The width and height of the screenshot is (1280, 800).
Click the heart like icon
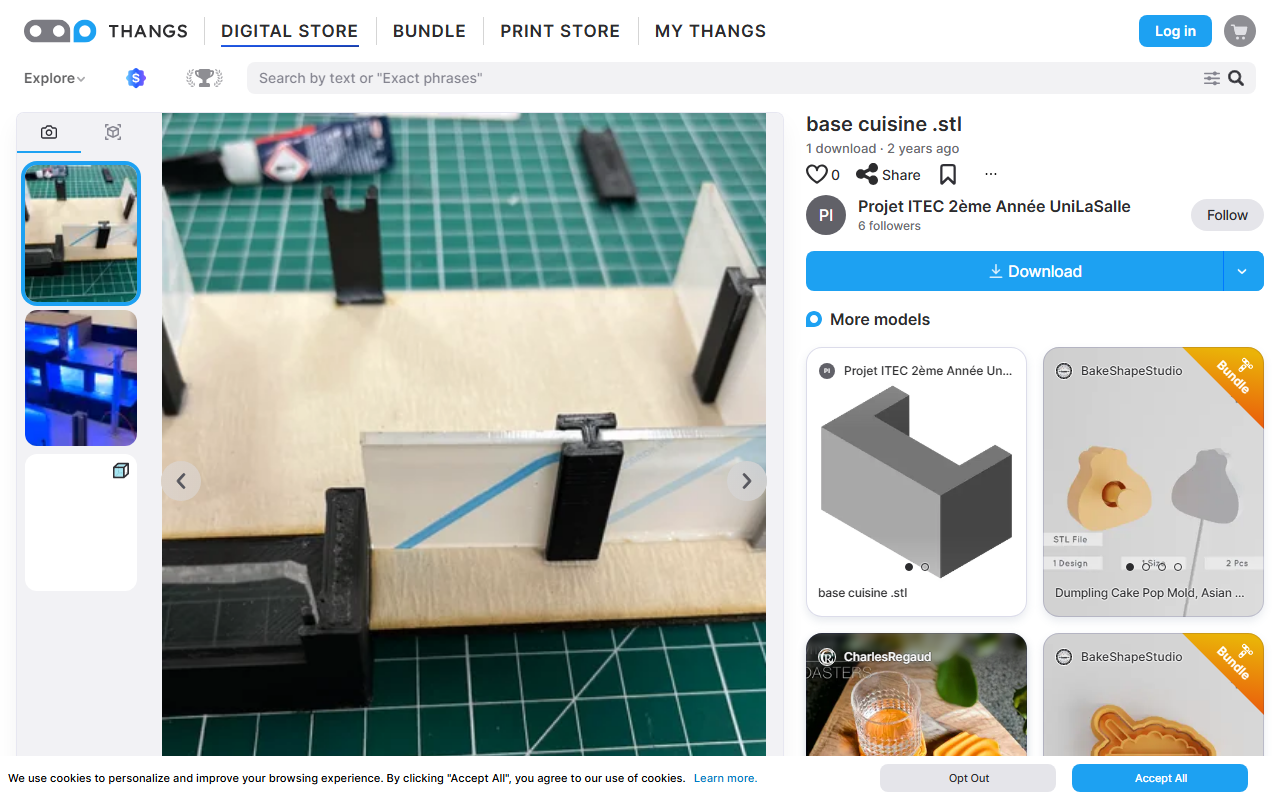click(x=817, y=174)
